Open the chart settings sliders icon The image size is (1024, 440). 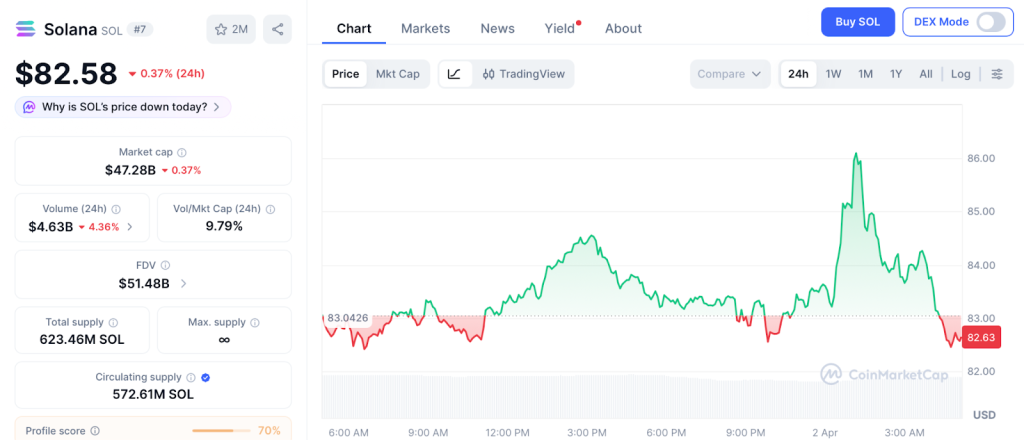[x=997, y=74]
